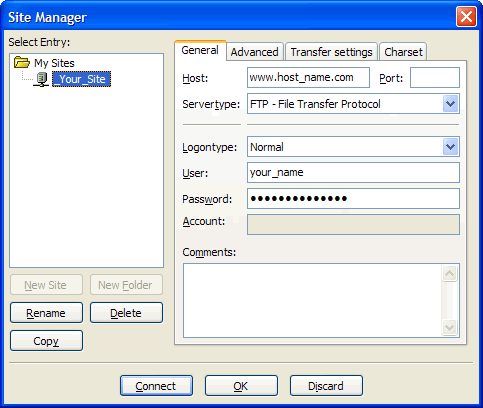Rename the selected site entry

[x=46, y=313]
